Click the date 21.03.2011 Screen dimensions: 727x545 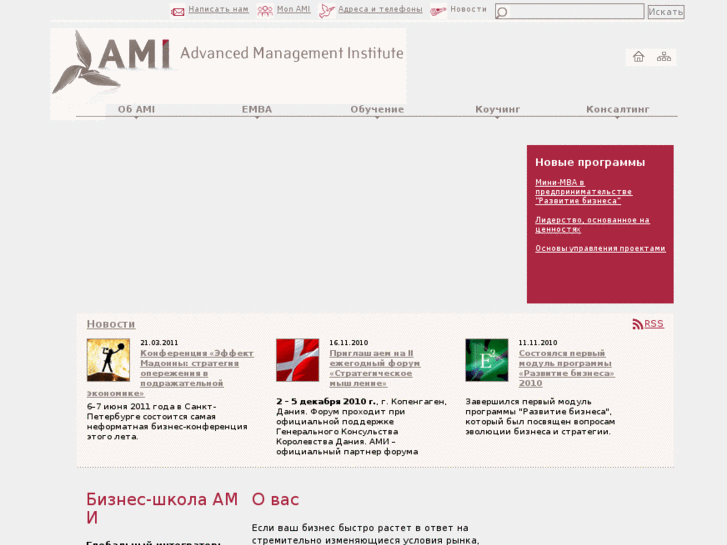point(159,343)
